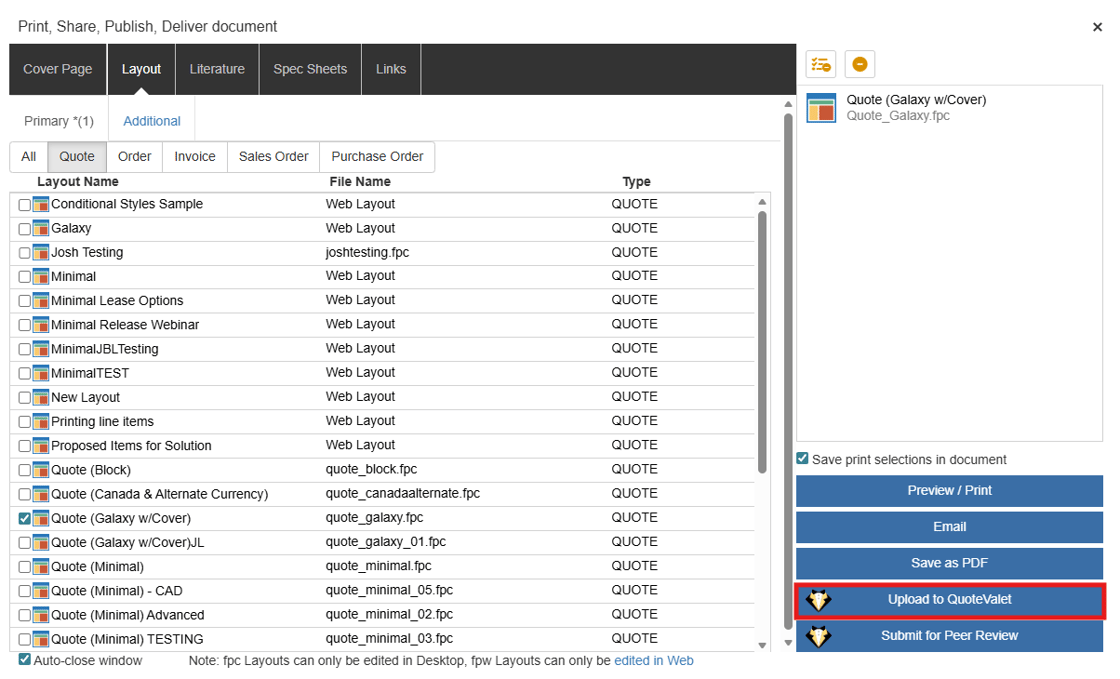Click the orange remove selection icon
1120x679 pixels.
(859, 65)
